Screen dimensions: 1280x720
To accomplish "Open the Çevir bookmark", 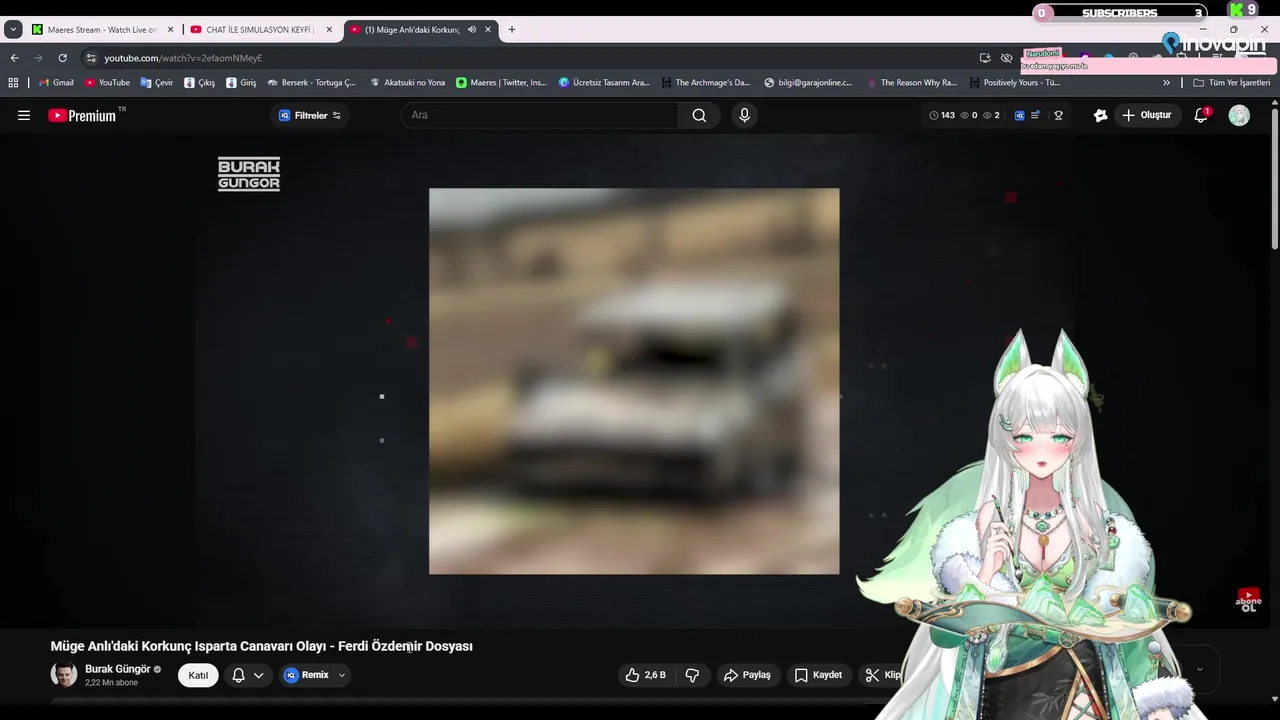I will [x=157, y=83].
